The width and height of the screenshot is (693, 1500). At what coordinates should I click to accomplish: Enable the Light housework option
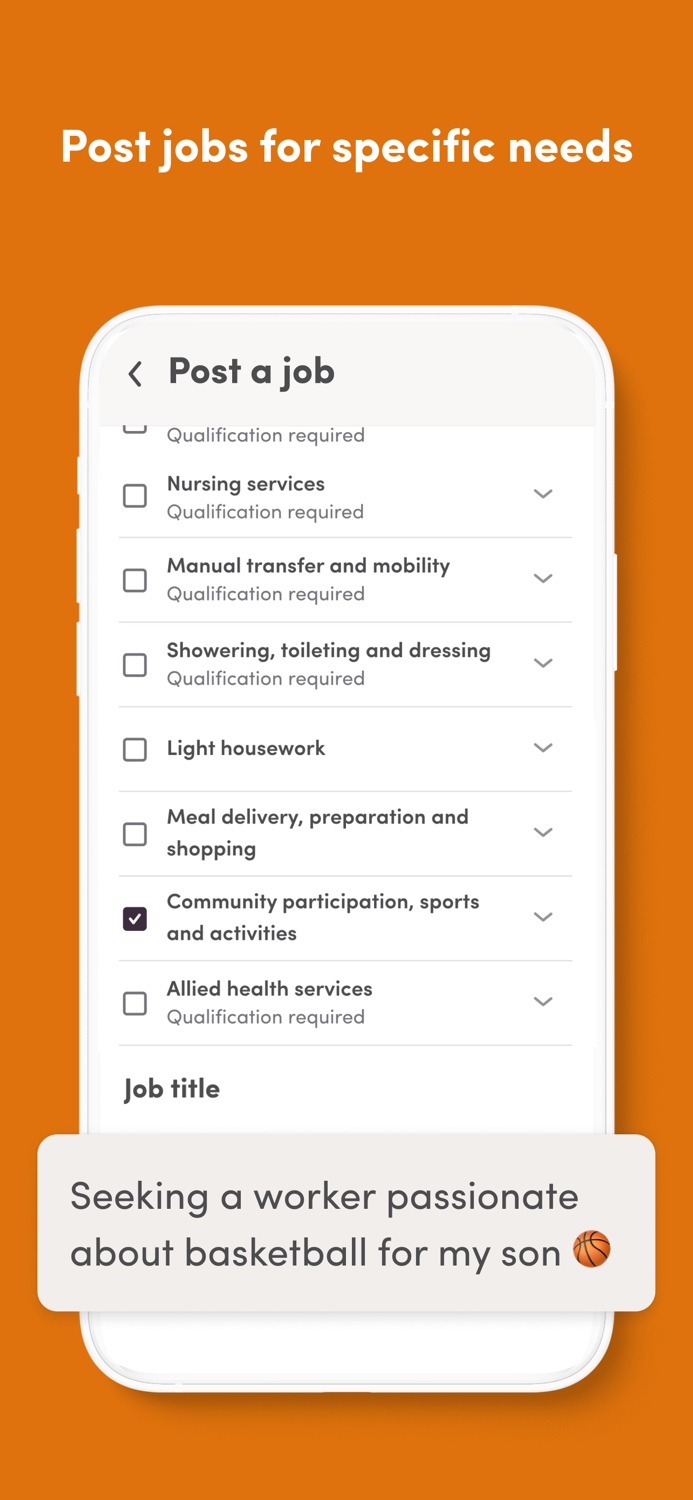[x=135, y=749]
